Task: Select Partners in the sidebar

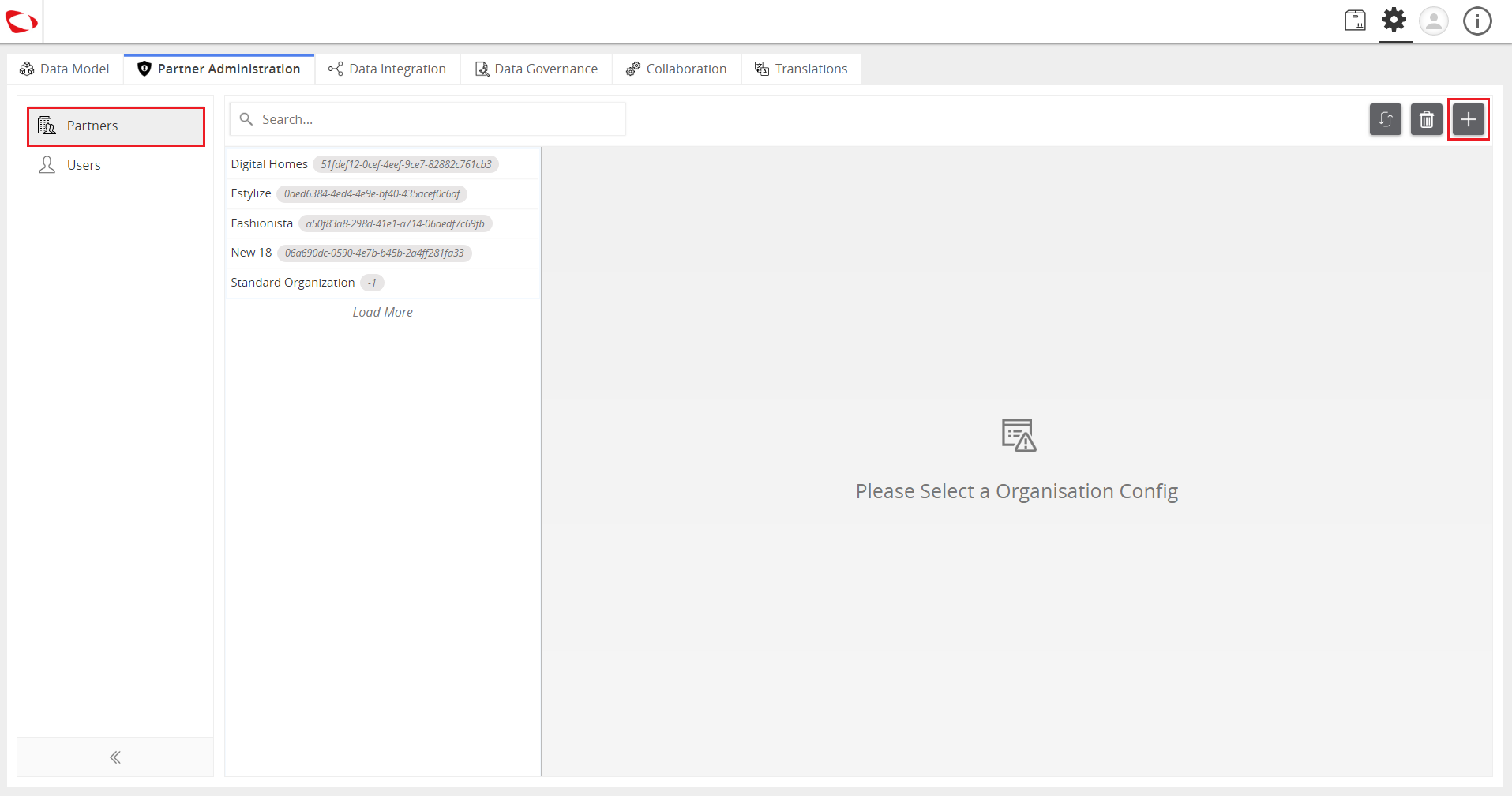Action: click(x=116, y=126)
